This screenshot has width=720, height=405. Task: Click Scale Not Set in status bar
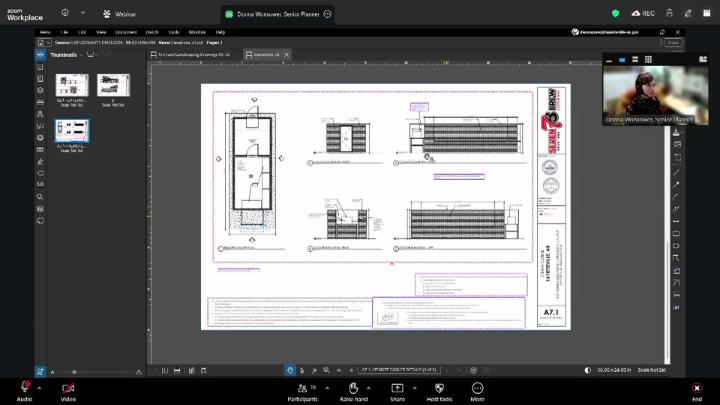point(652,370)
